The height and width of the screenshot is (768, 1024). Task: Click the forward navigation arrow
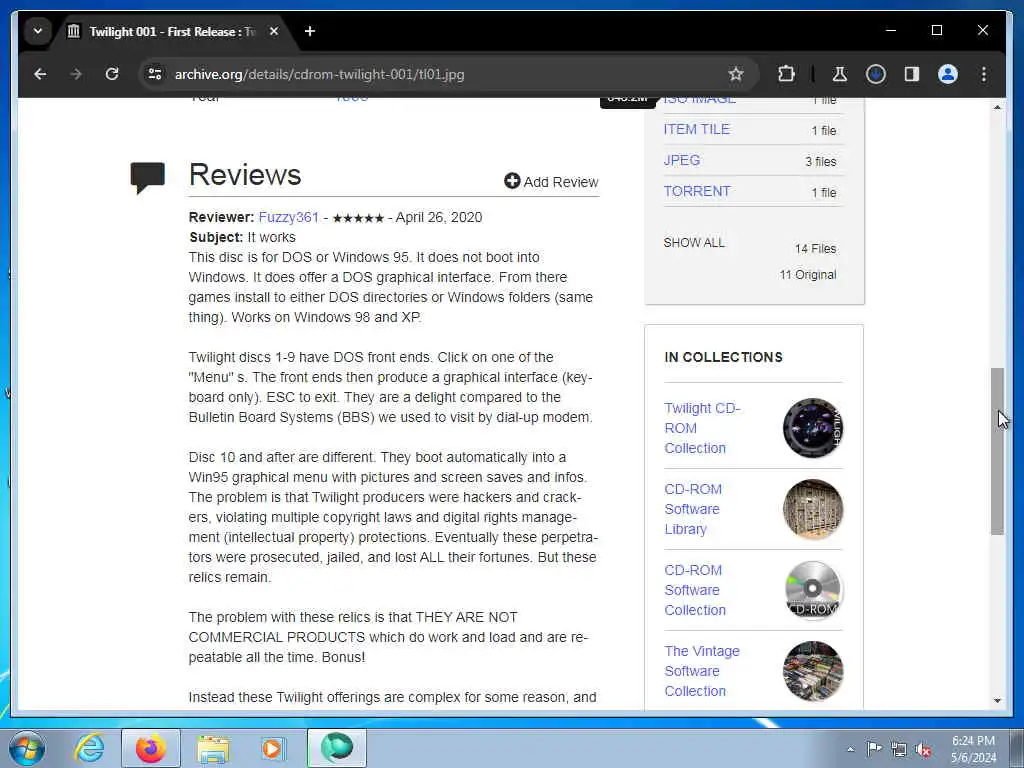[x=76, y=74]
